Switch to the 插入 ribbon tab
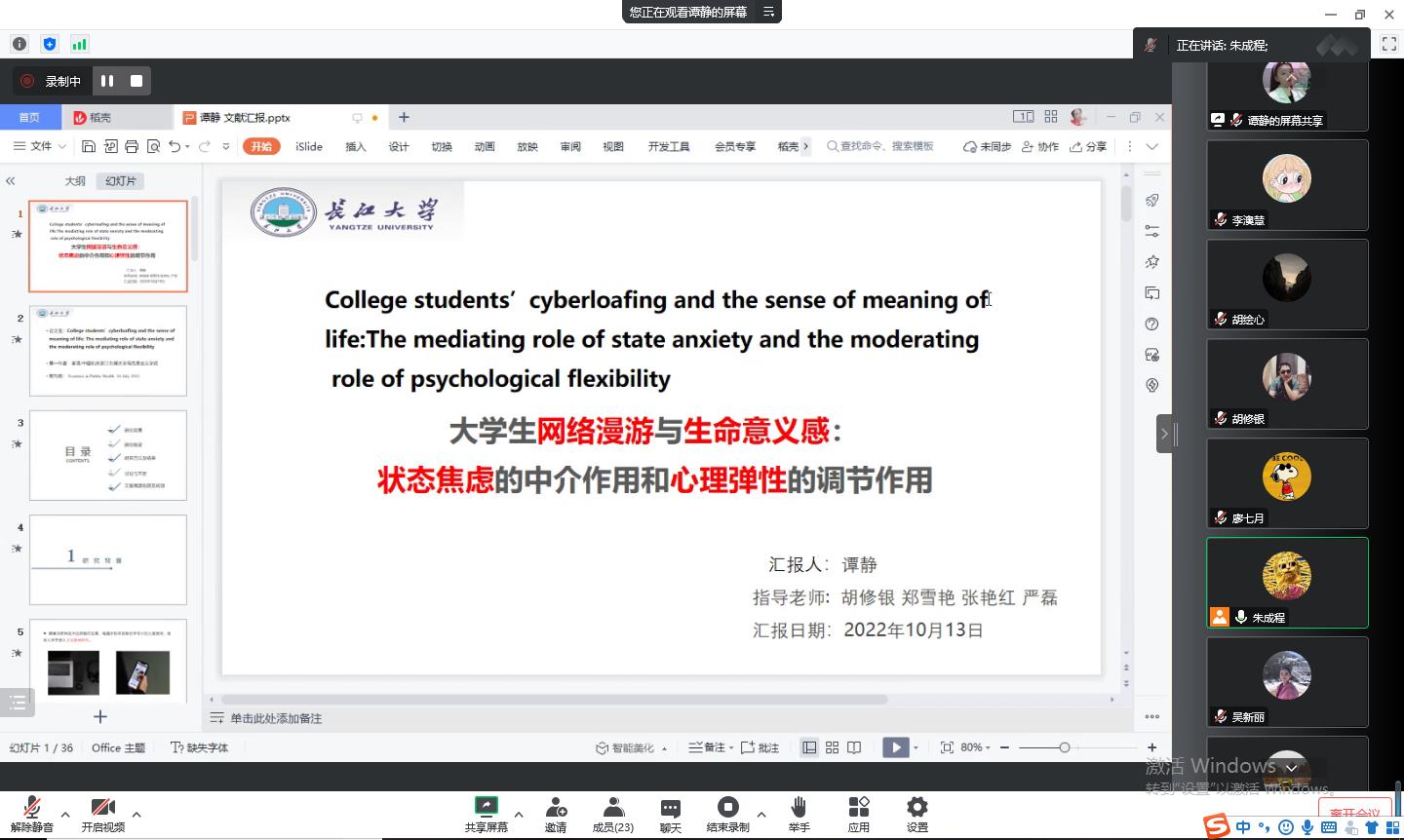 pyautogui.click(x=355, y=146)
